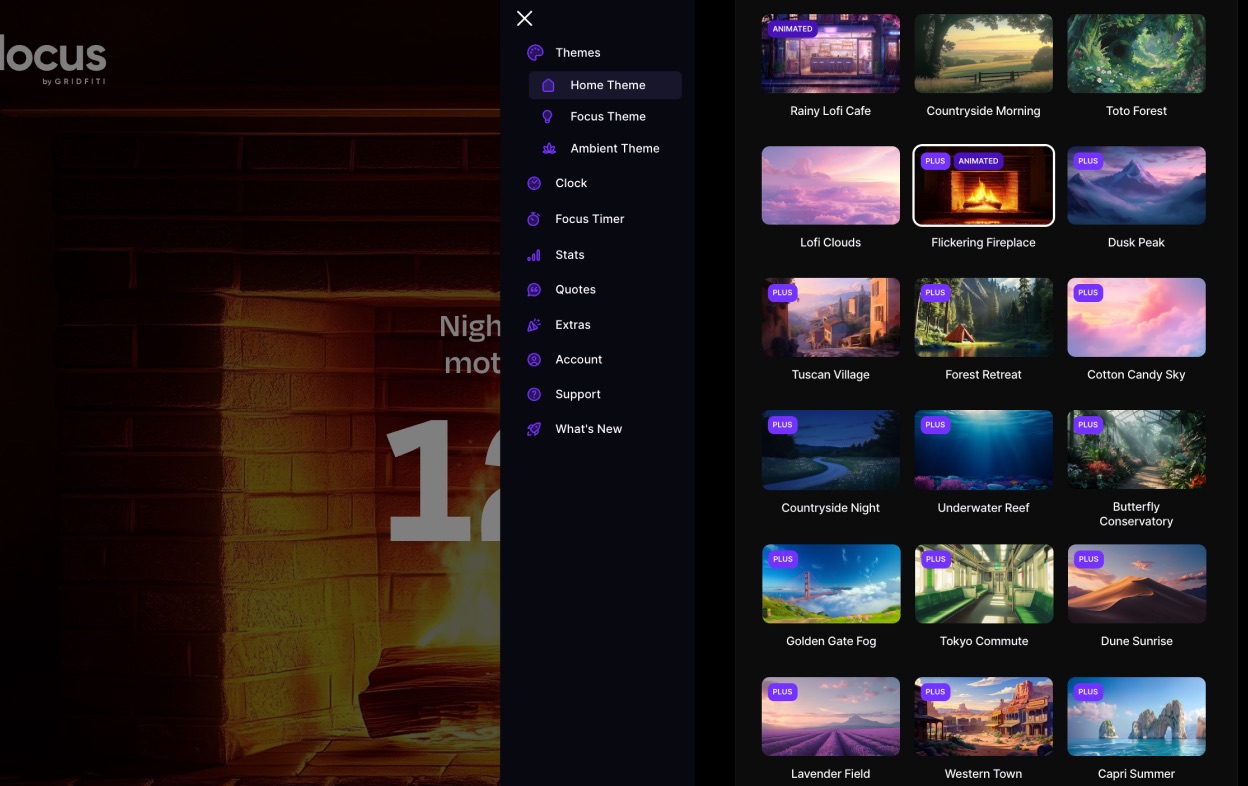Click the "Countryside Morning" caption text

[x=984, y=111]
